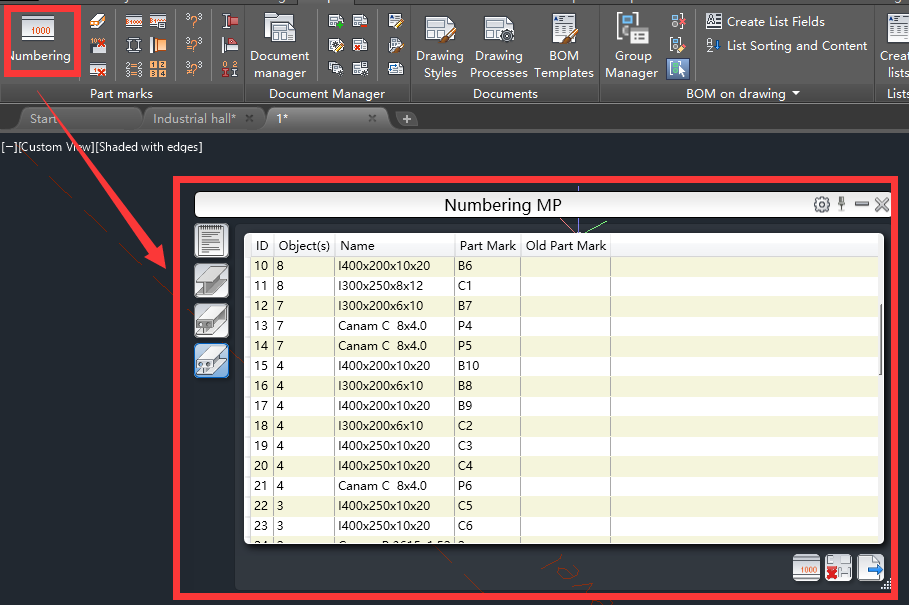Open the Numbering MP settings gear

822,204
